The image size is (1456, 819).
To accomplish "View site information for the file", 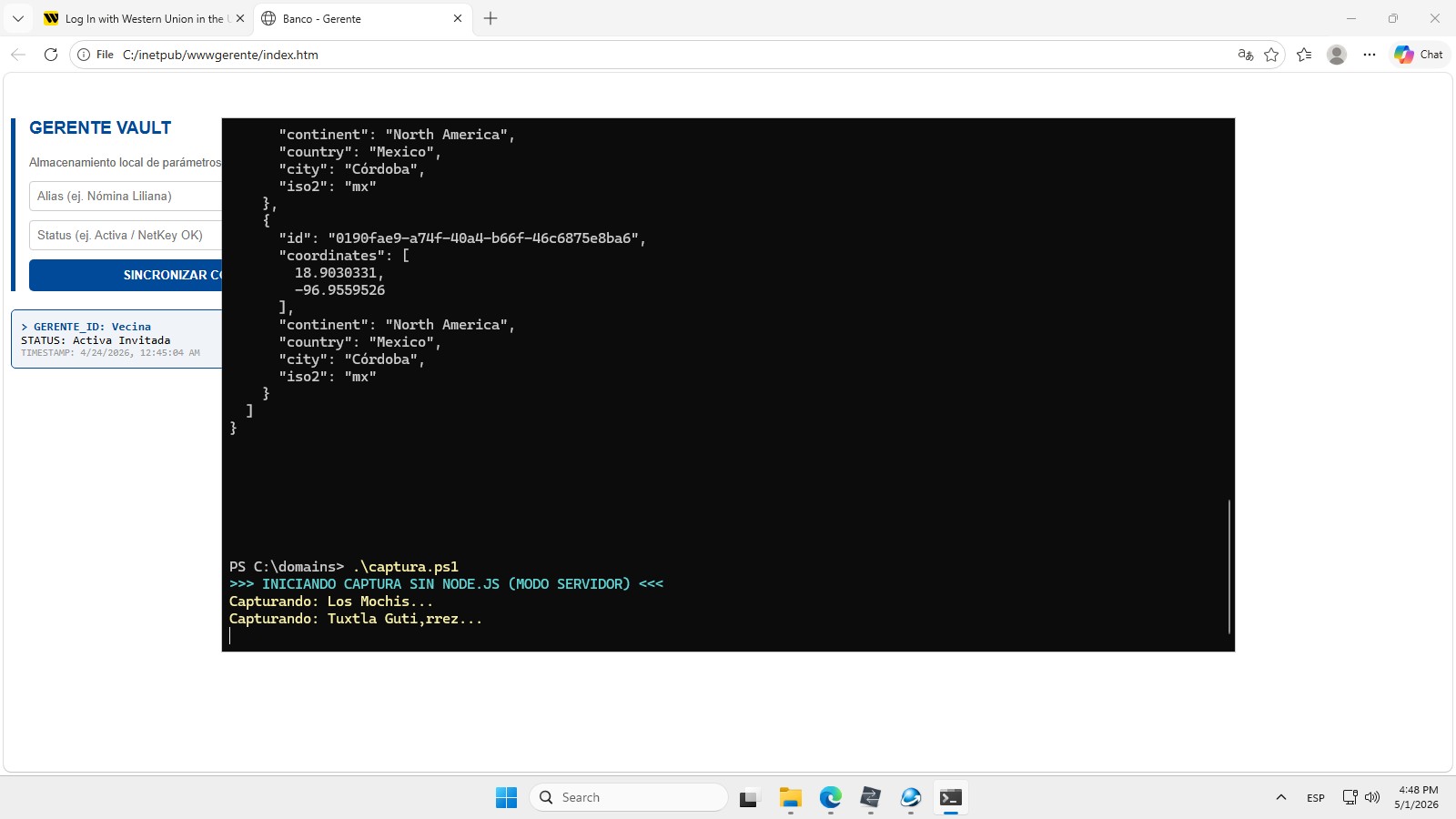I will (96, 55).
